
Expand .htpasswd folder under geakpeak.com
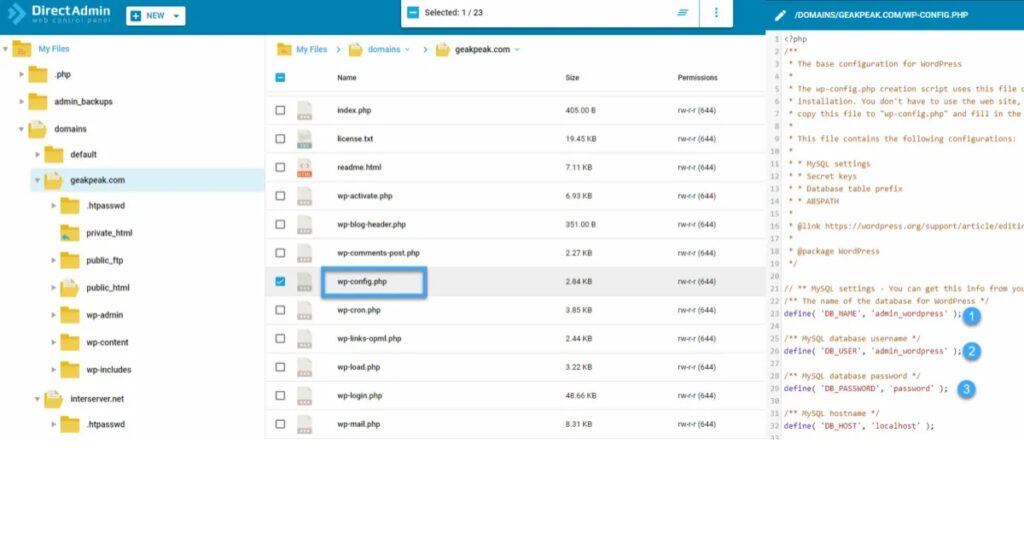pos(54,206)
